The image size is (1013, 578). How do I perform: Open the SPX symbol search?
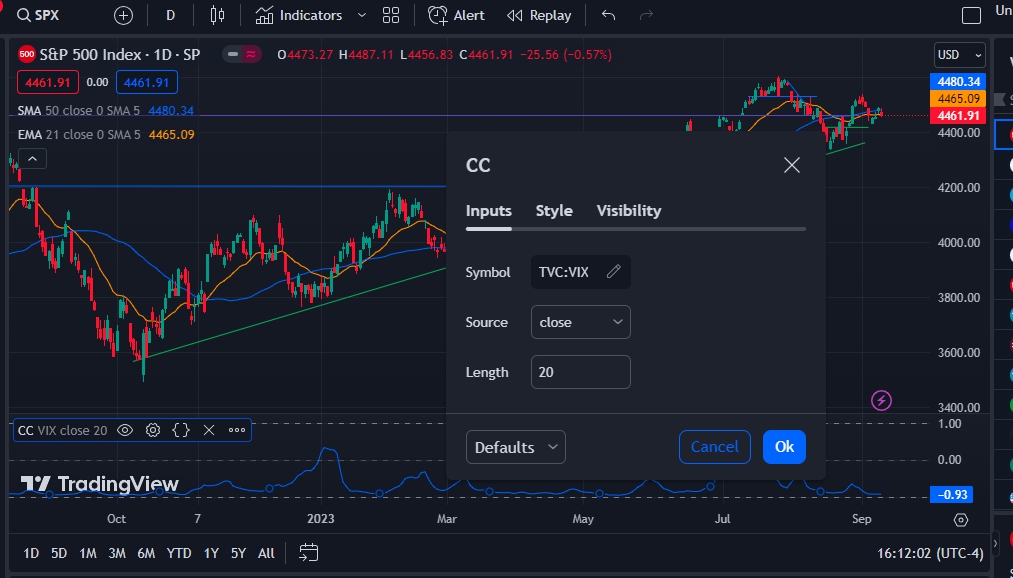tap(39, 15)
